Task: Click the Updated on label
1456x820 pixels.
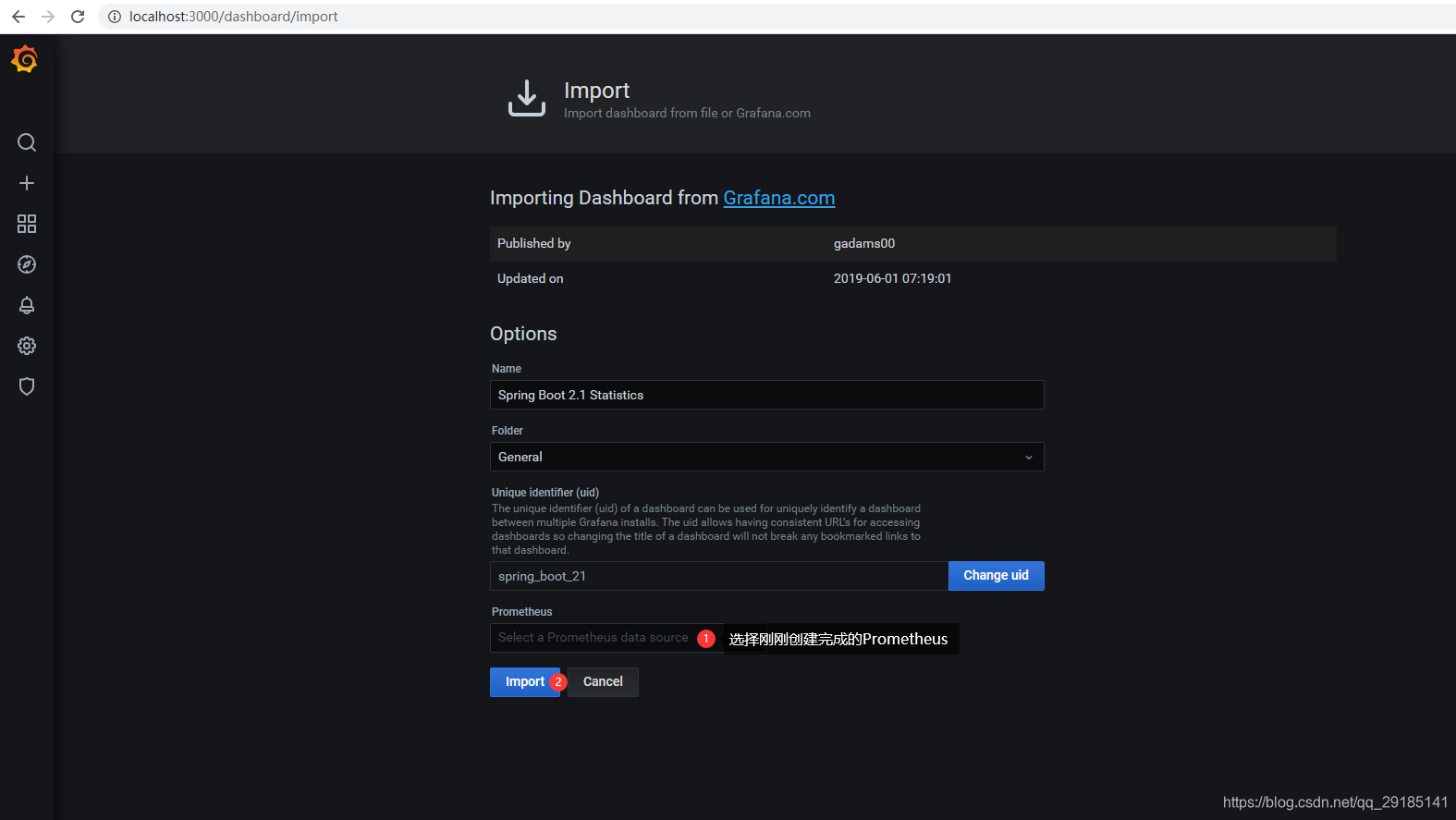Action: coord(530,279)
